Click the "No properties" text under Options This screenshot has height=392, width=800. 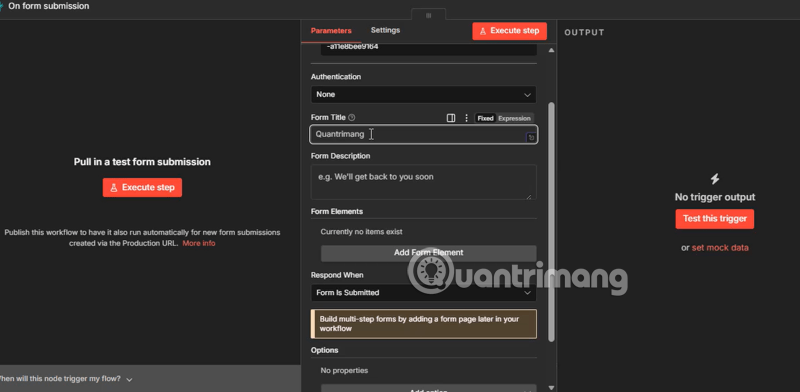point(344,371)
